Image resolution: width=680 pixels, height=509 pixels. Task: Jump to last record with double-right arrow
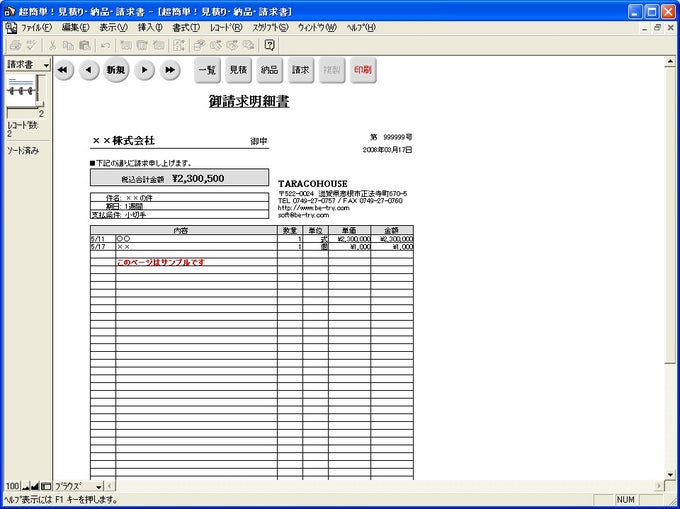170,70
